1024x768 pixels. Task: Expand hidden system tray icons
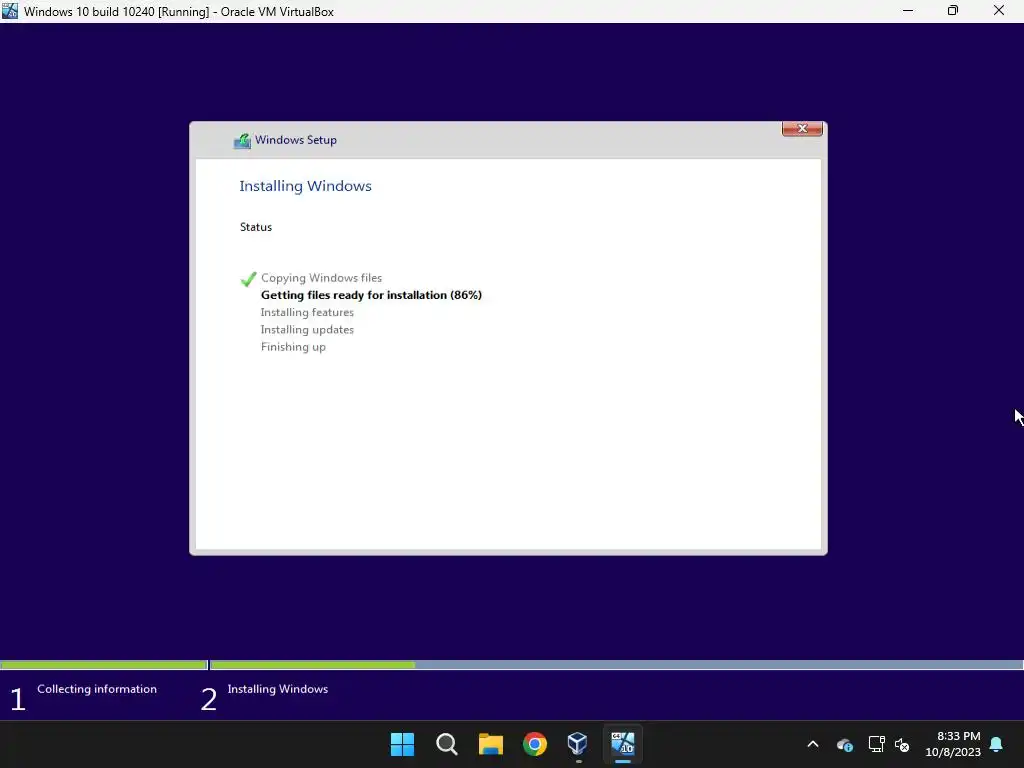coord(813,744)
